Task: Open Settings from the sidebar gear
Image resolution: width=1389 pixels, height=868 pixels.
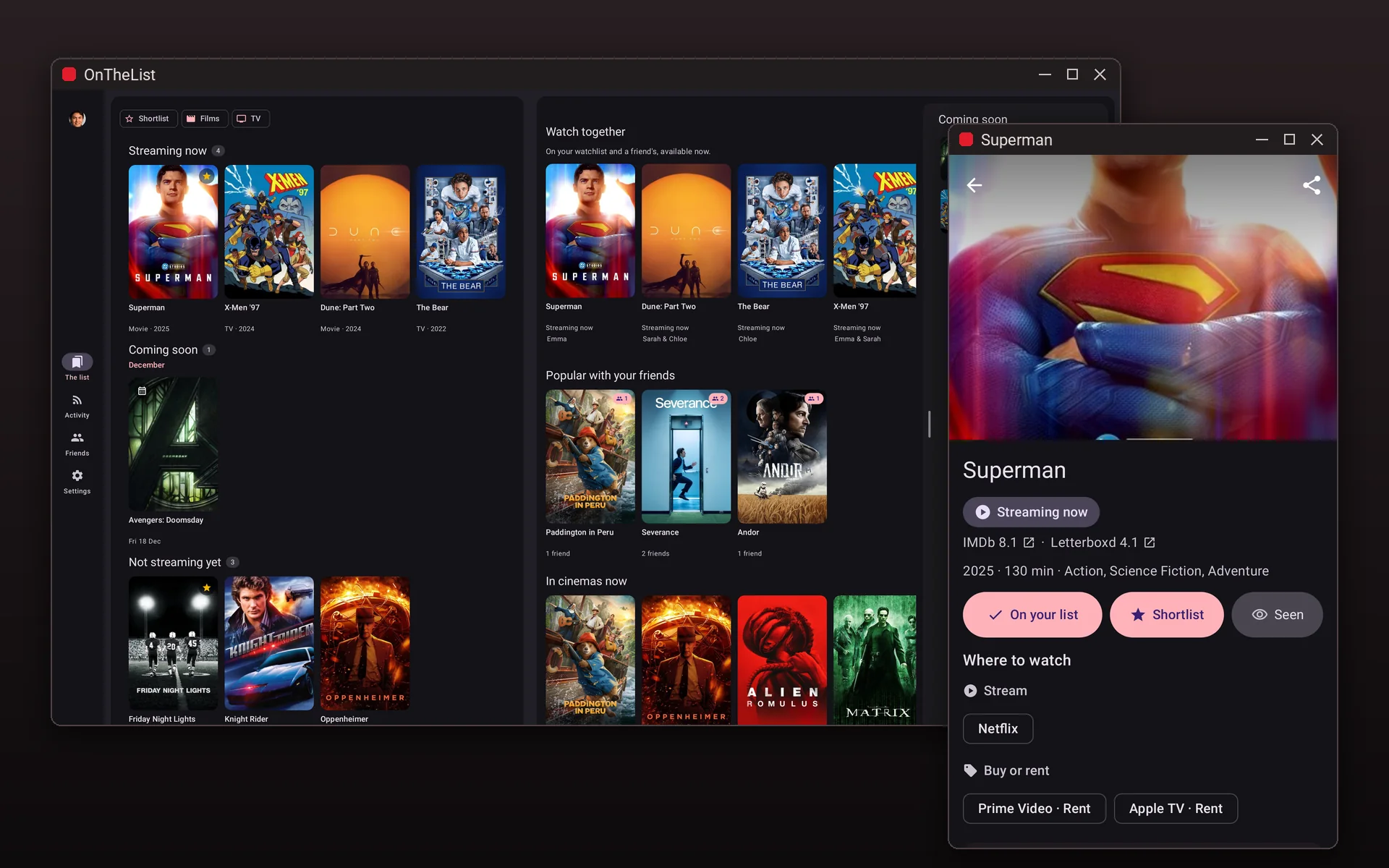Action: (x=77, y=482)
